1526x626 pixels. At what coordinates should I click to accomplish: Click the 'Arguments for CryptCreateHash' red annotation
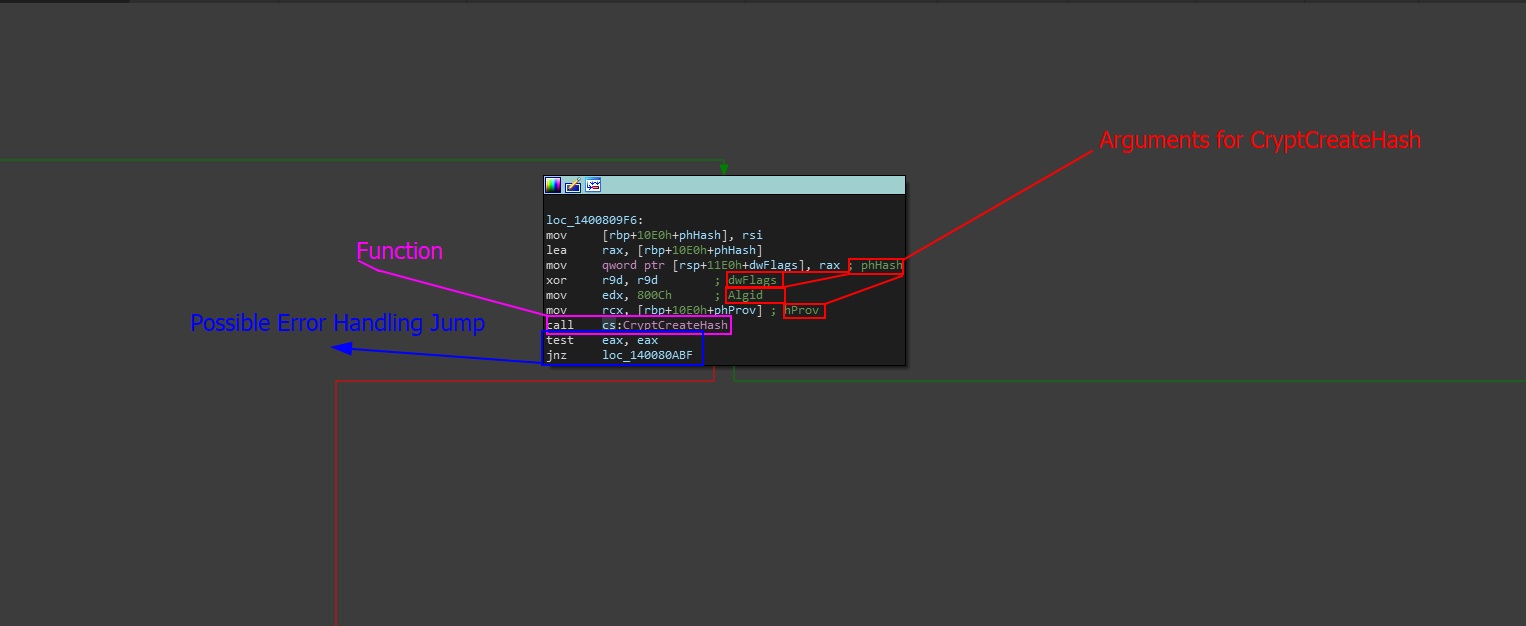point(1259,141)
